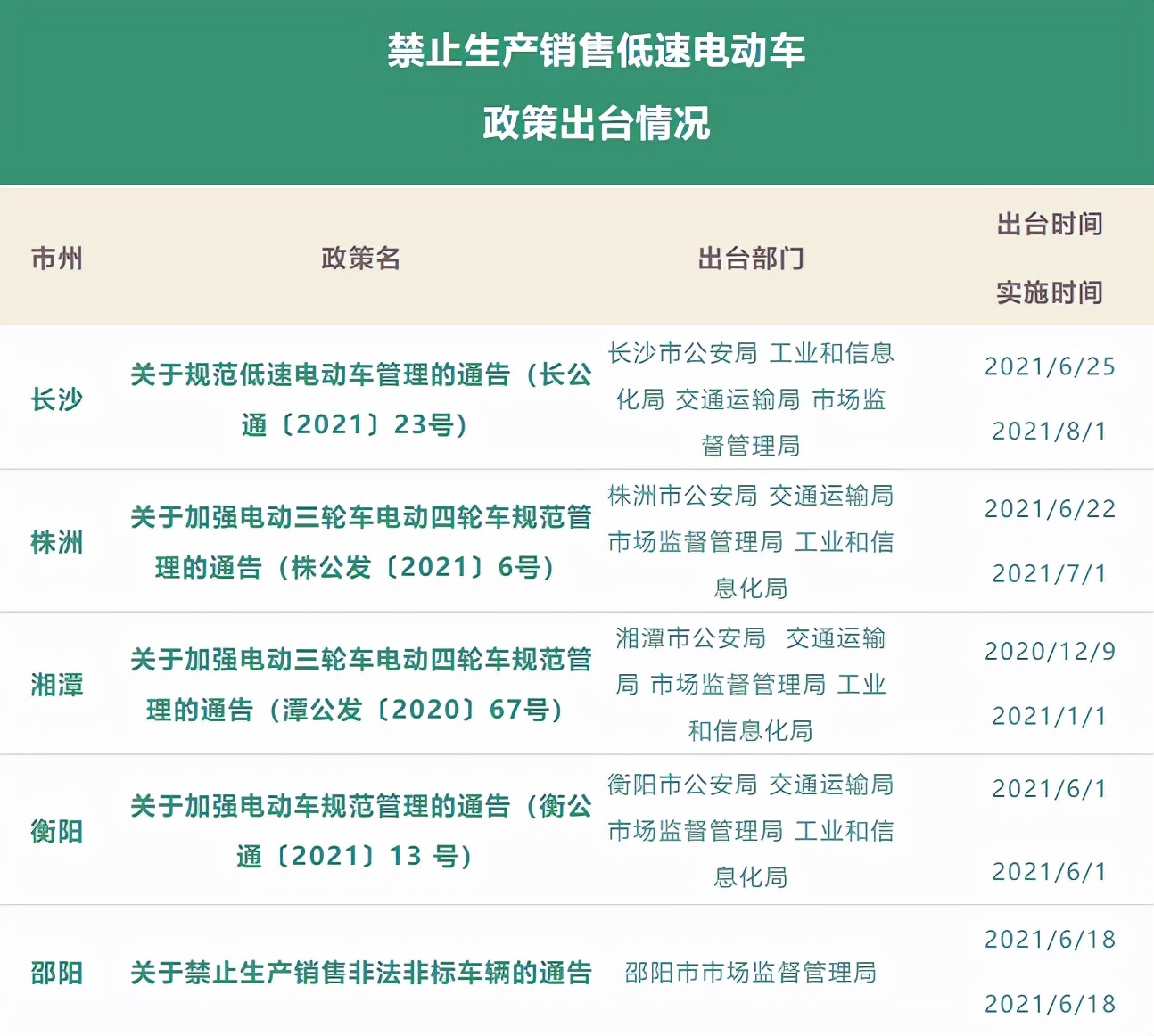
Task: Open the policy 株公发〔2021〕6号
Action: (360, 542)
